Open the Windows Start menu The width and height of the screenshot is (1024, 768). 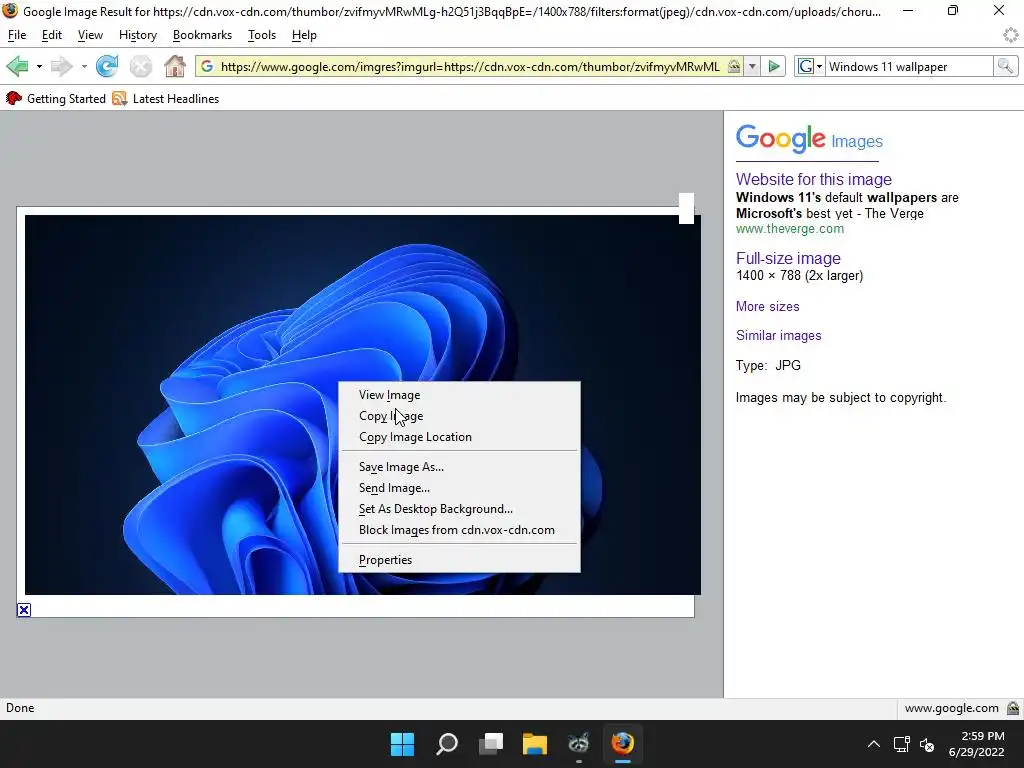pos(402,744)
